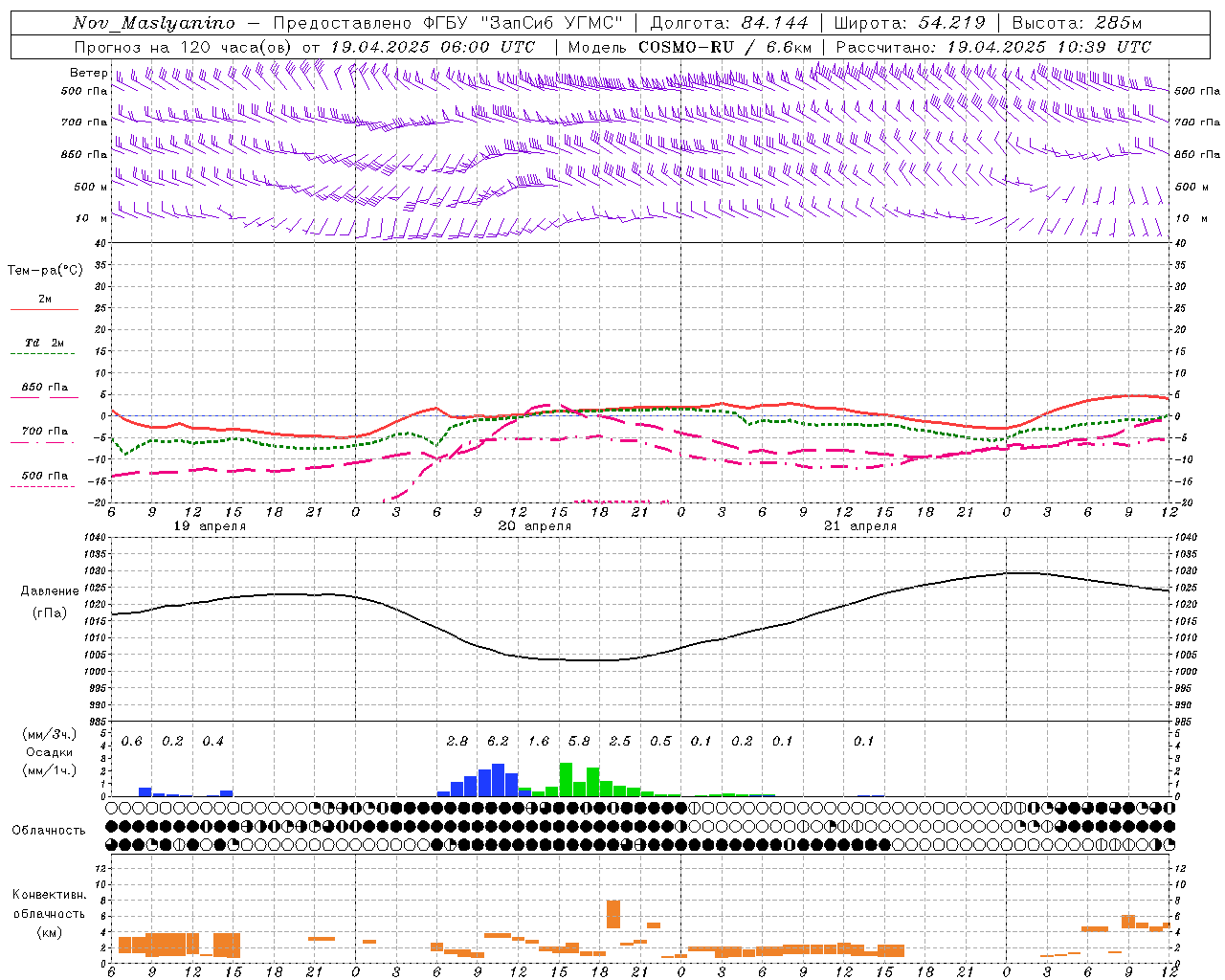The image size is (1225, 980).
Task: Click the station name Nov_Maslyanino in header
Action: pyautogui.click(x=154, y=24)
